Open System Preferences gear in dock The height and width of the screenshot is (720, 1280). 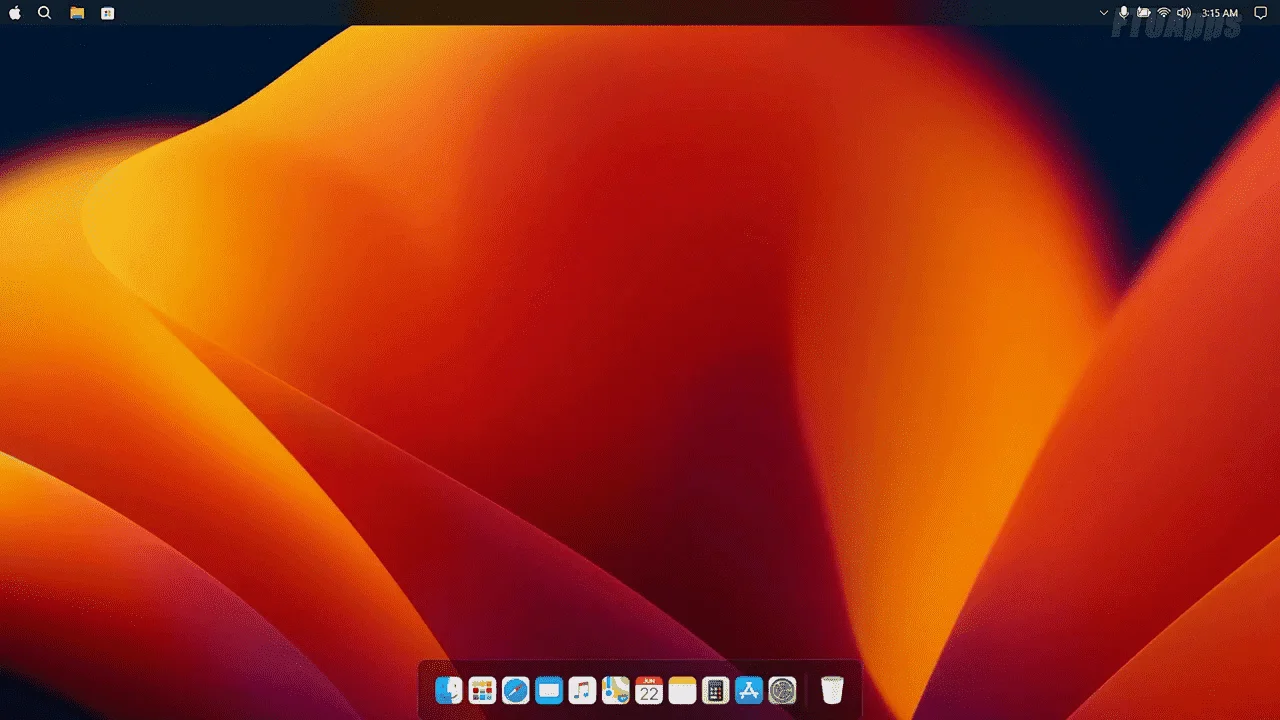[782, 690]
